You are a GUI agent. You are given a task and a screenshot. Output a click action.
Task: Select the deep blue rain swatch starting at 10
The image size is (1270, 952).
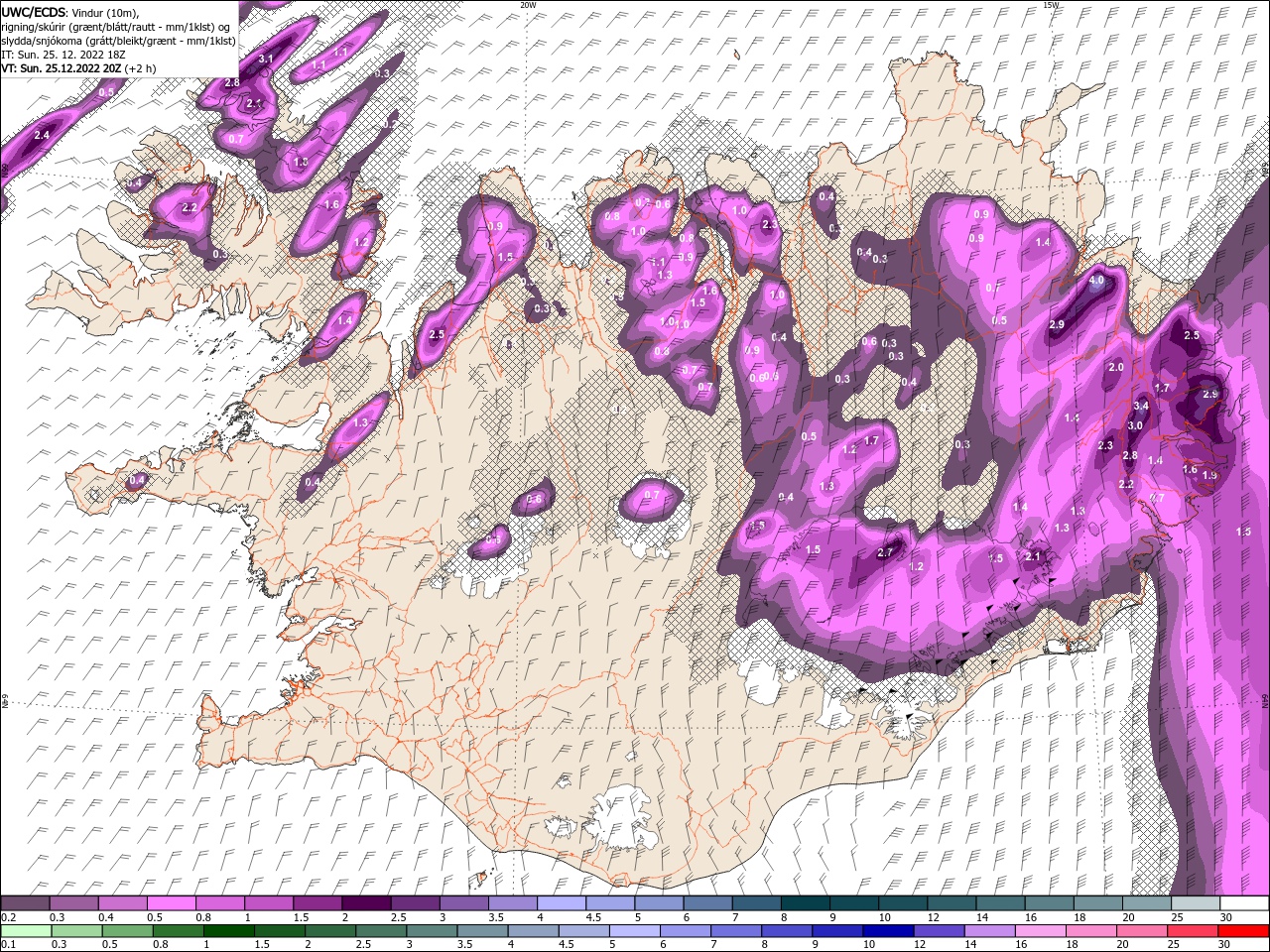(888, 931)
